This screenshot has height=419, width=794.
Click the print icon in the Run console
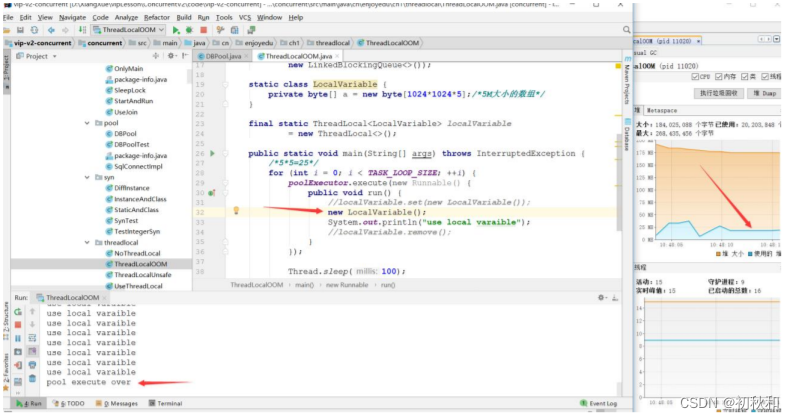(x=32, y=365)
